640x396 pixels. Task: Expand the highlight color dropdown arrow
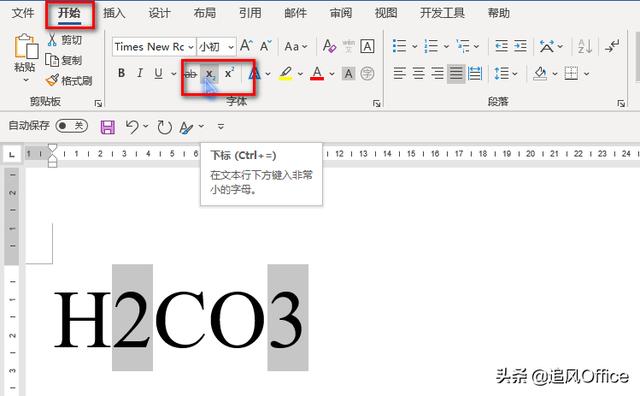pyautogui.click(x=300, y=74)
